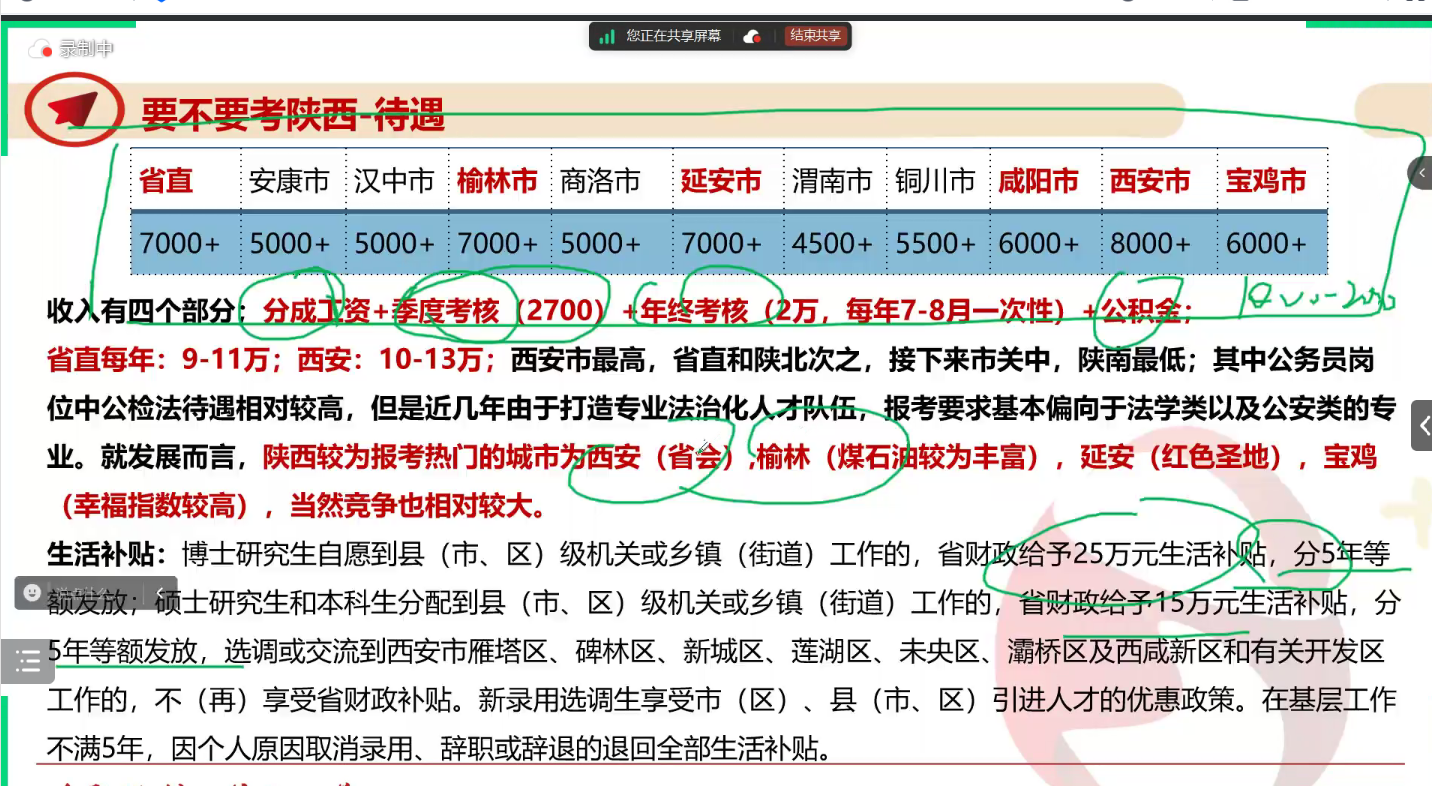Open the list outline icon on the left edge

coord(28,660)
